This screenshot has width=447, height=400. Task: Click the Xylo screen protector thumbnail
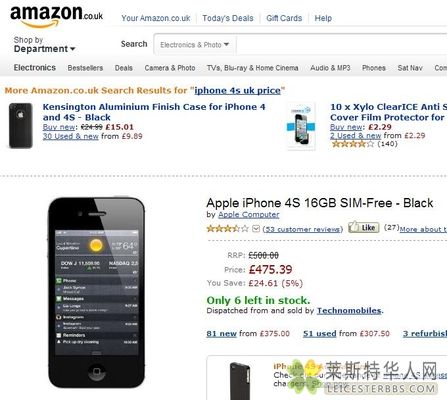coord(301,127)
